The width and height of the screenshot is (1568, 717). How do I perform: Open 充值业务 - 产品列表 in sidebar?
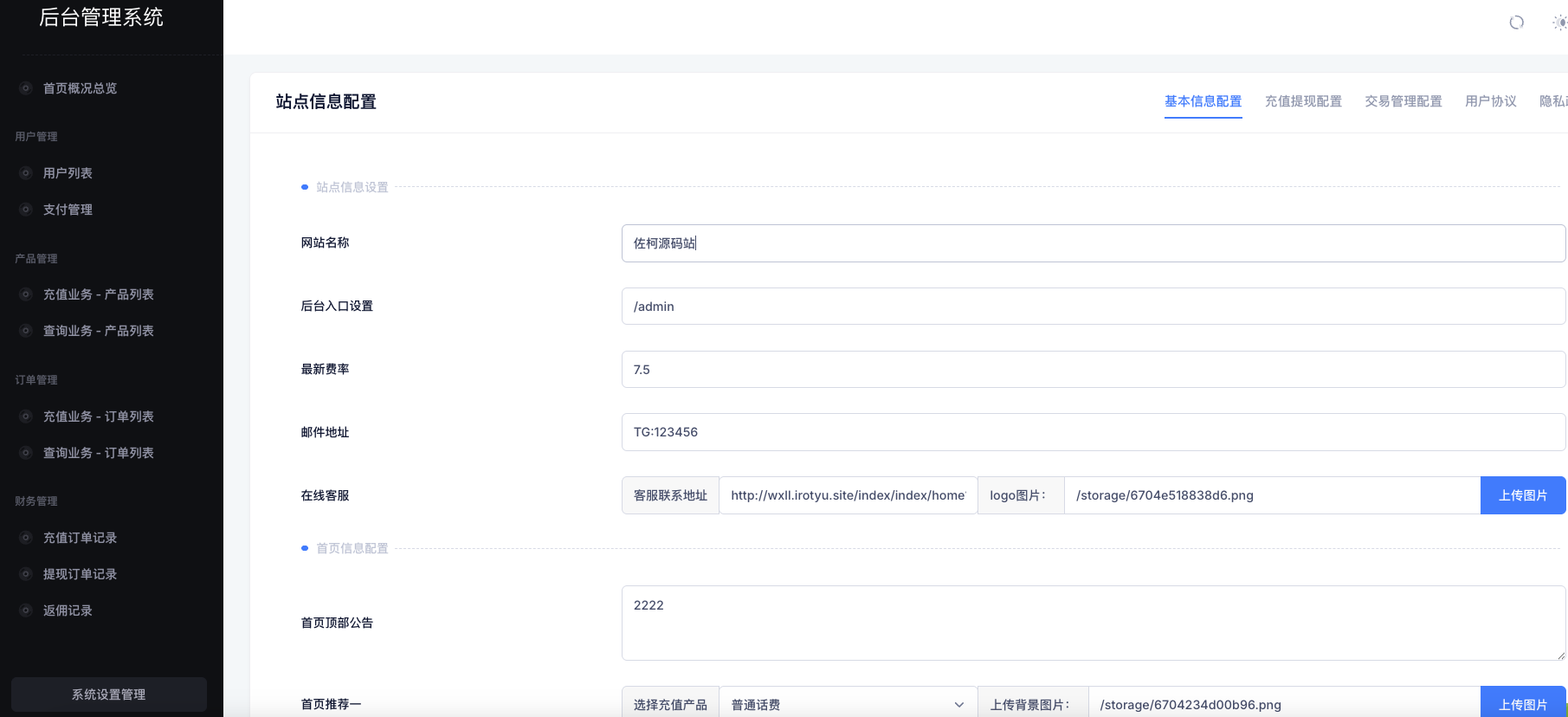pos(98,294)
